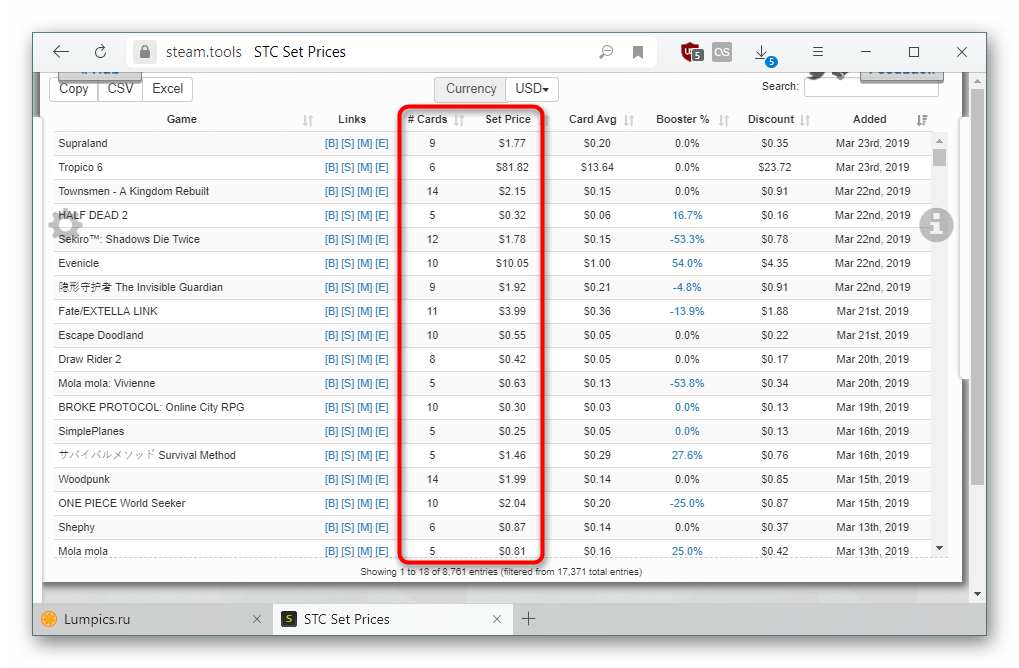Click the -53.3% Sekiro booster value
The image size is (1019, 668).
point(687,240)
